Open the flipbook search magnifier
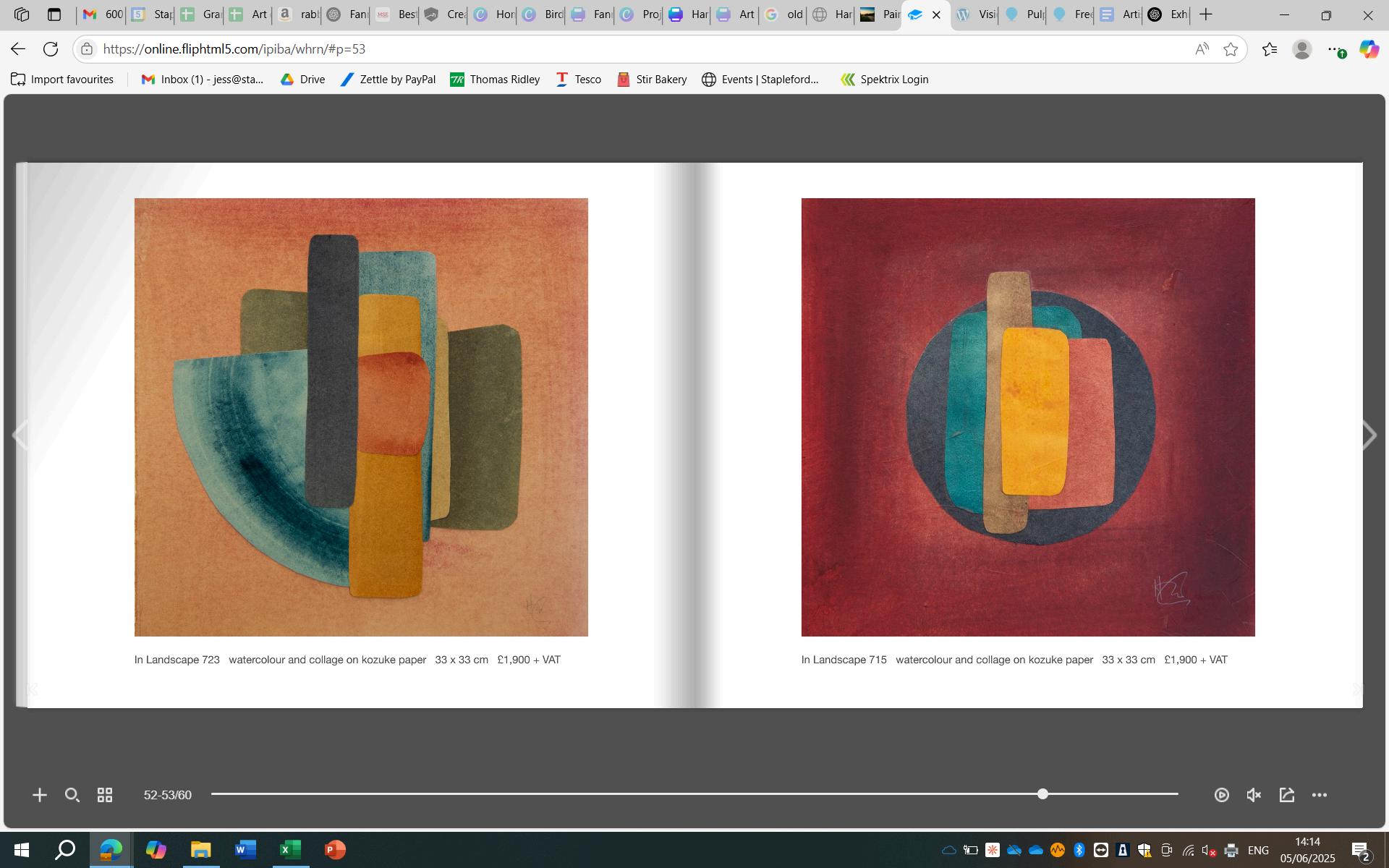The width and height of the screenshot is (1389, 868). 72,795
